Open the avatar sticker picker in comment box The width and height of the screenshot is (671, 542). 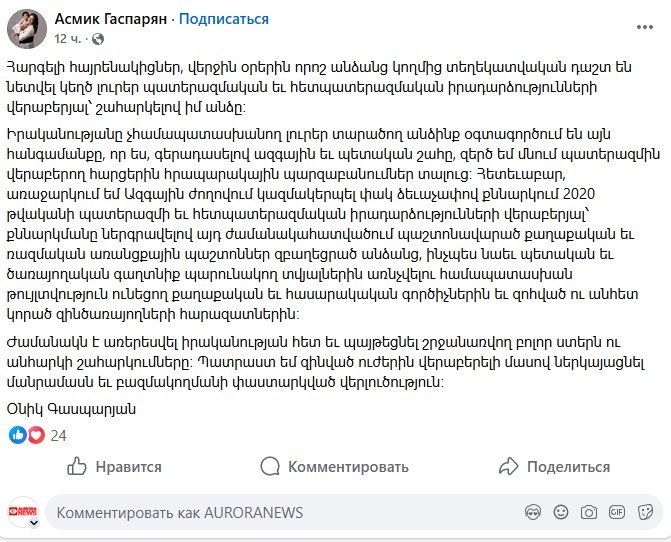(x=535, y=512)
